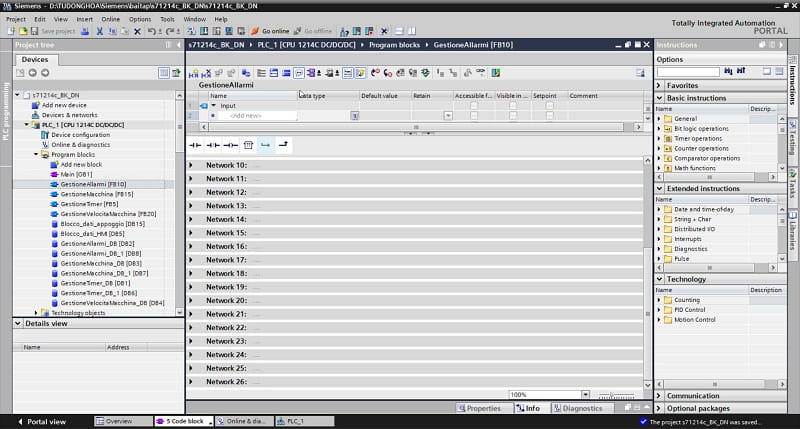Switch to Portal view

coord(40,422)
